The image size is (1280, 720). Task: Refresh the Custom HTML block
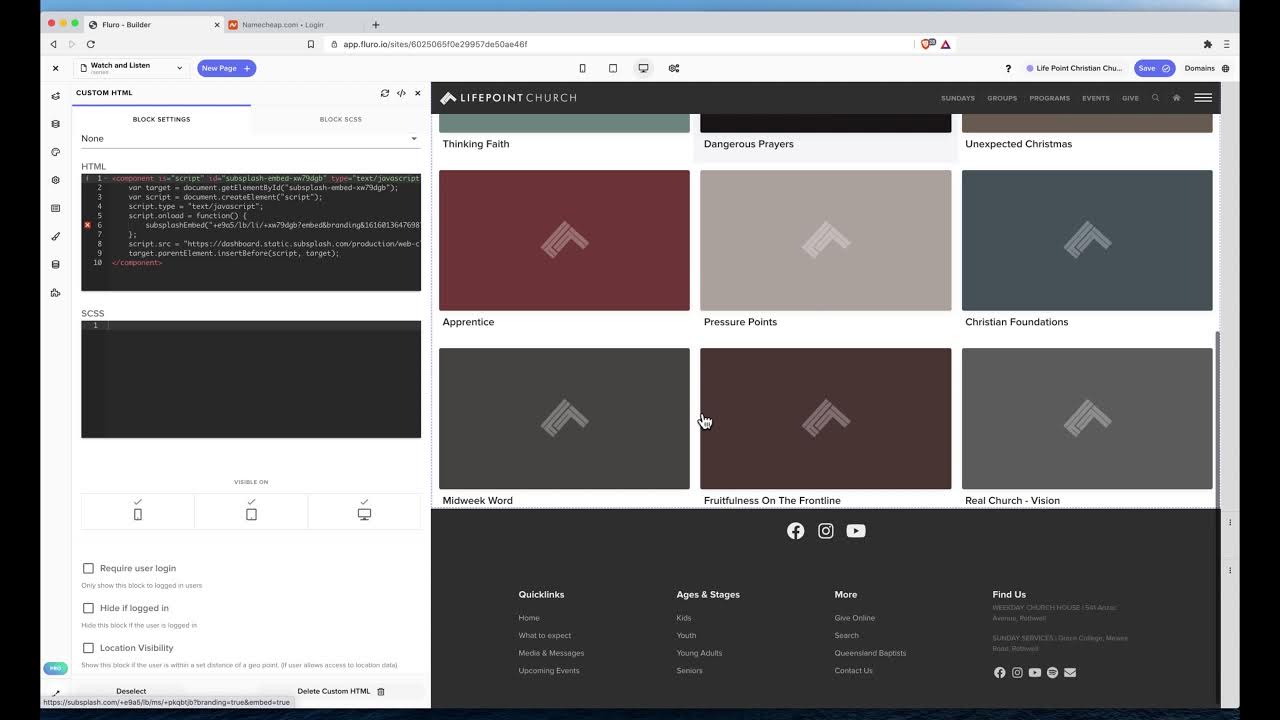[x=385, y=93]
